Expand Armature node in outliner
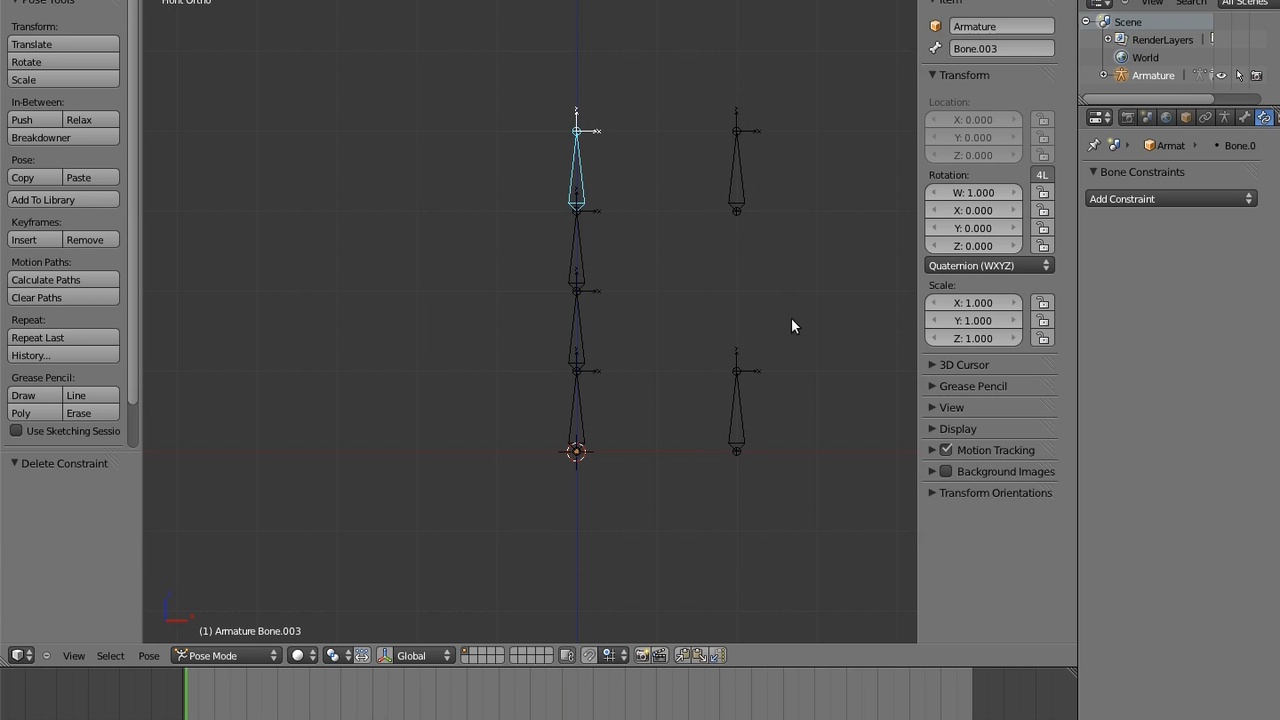Screen dimensions: 1280x720 pyautogui.click(x=1104, y=75)
